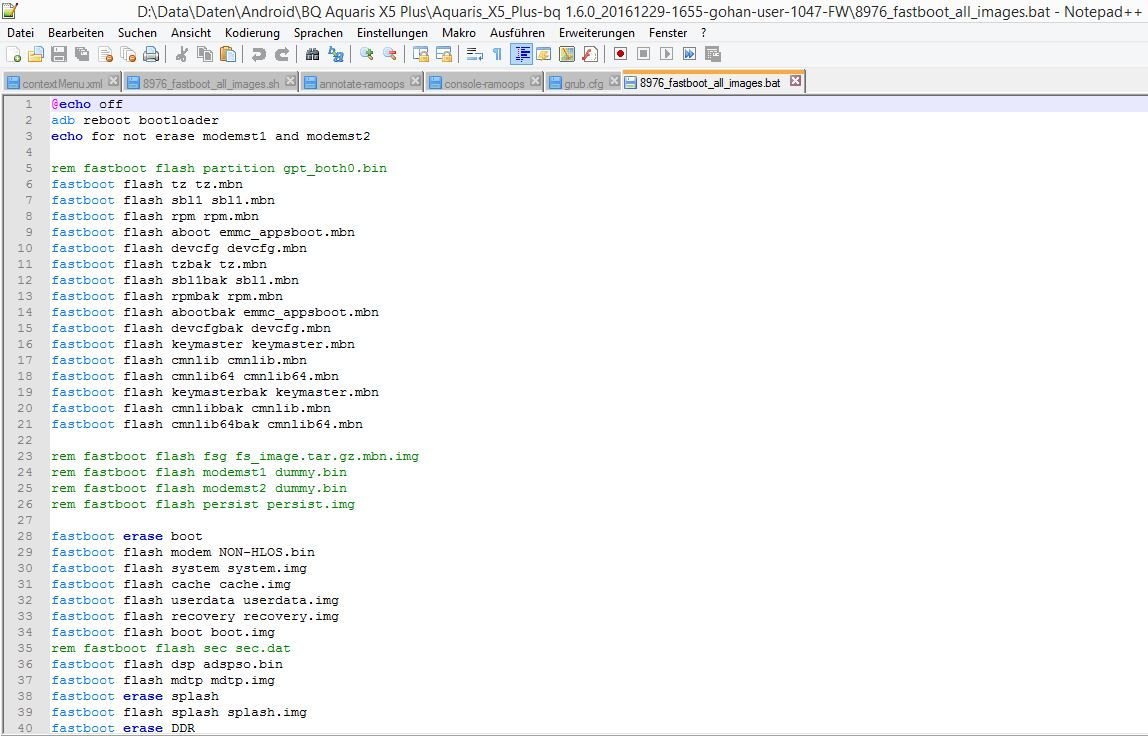Open the Makro menu

pyautogui.click(x=459, y=33)
